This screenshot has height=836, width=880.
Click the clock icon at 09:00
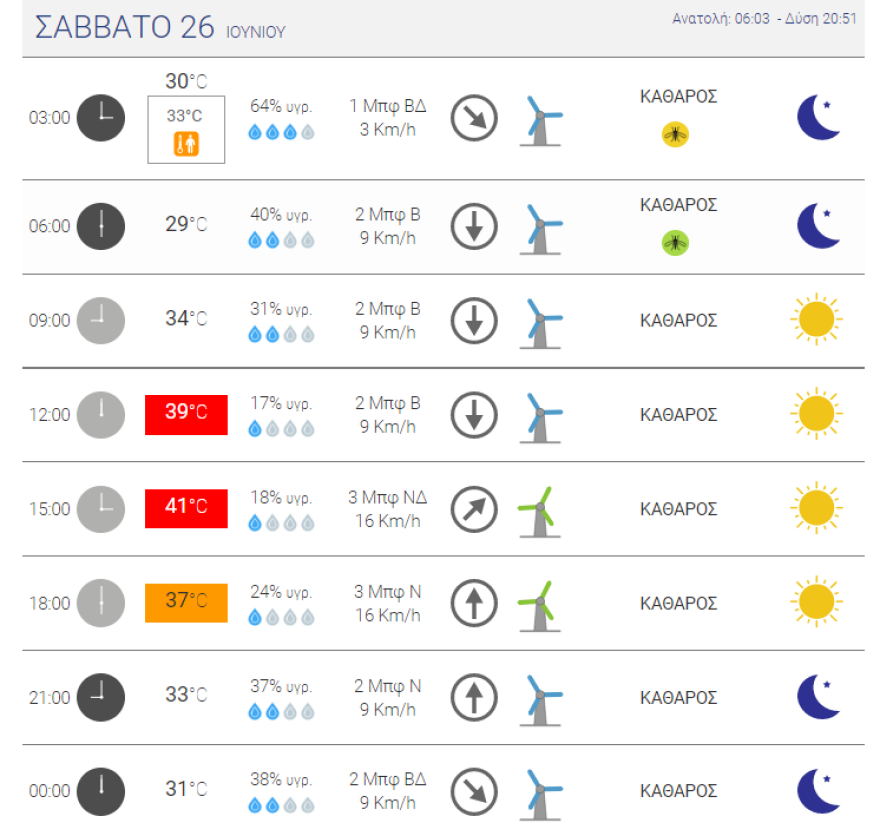101,320
